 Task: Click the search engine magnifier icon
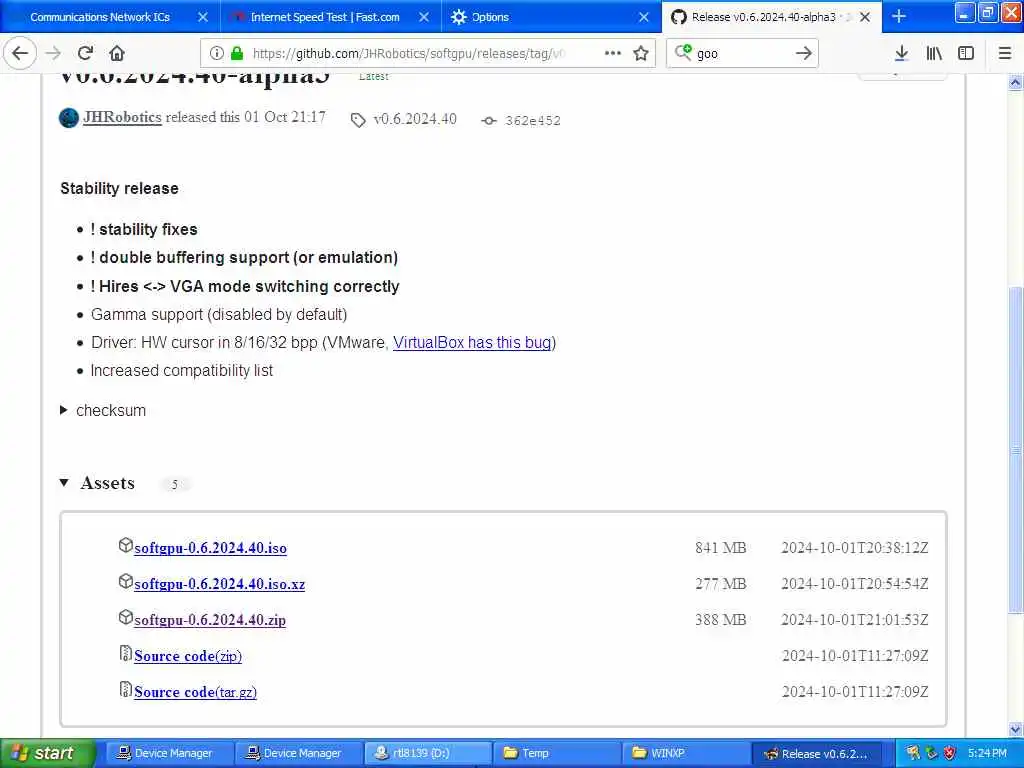click(683, 52)
